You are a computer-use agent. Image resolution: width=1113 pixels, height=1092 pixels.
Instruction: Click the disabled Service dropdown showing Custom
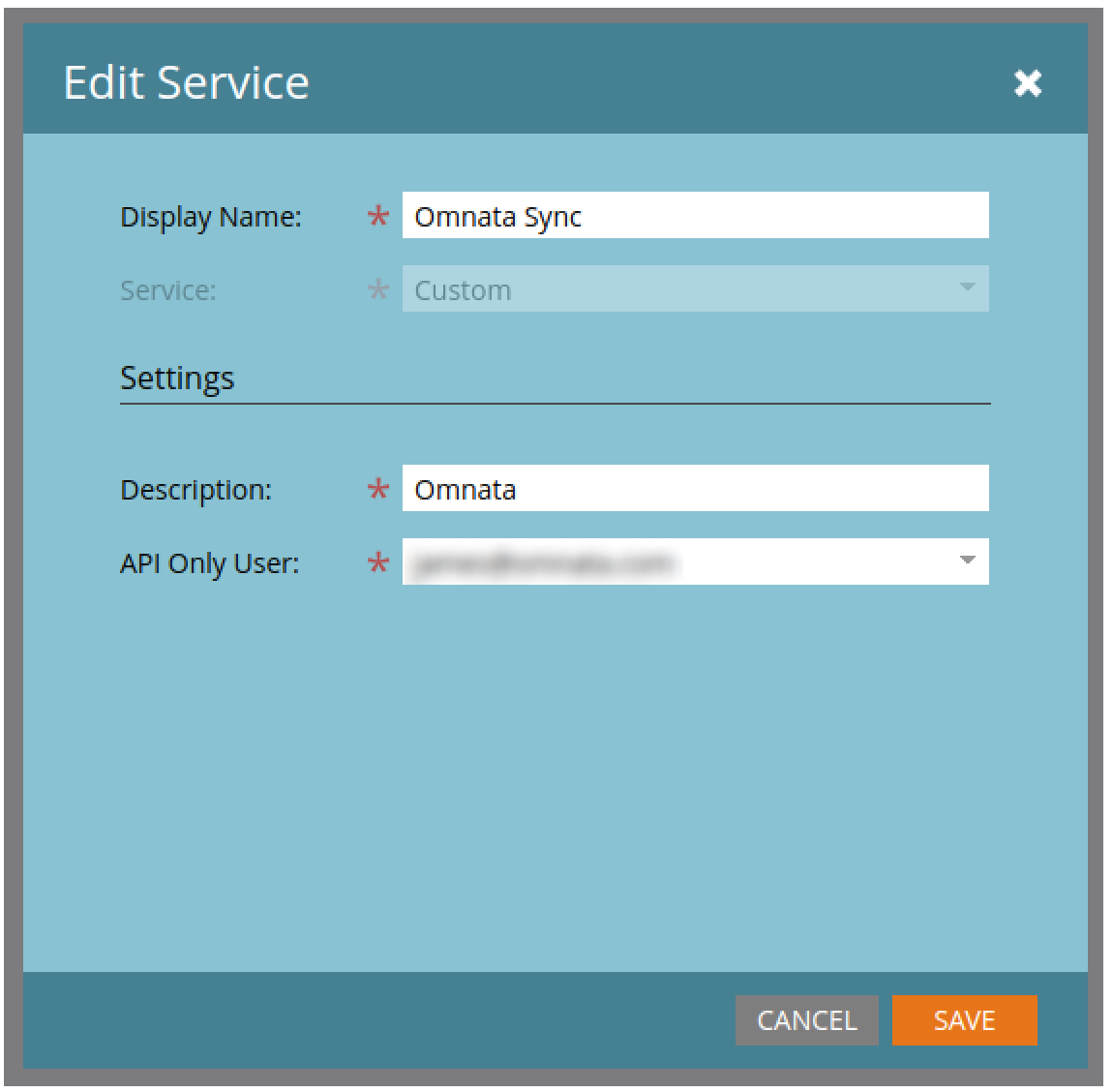coord(677,289)
